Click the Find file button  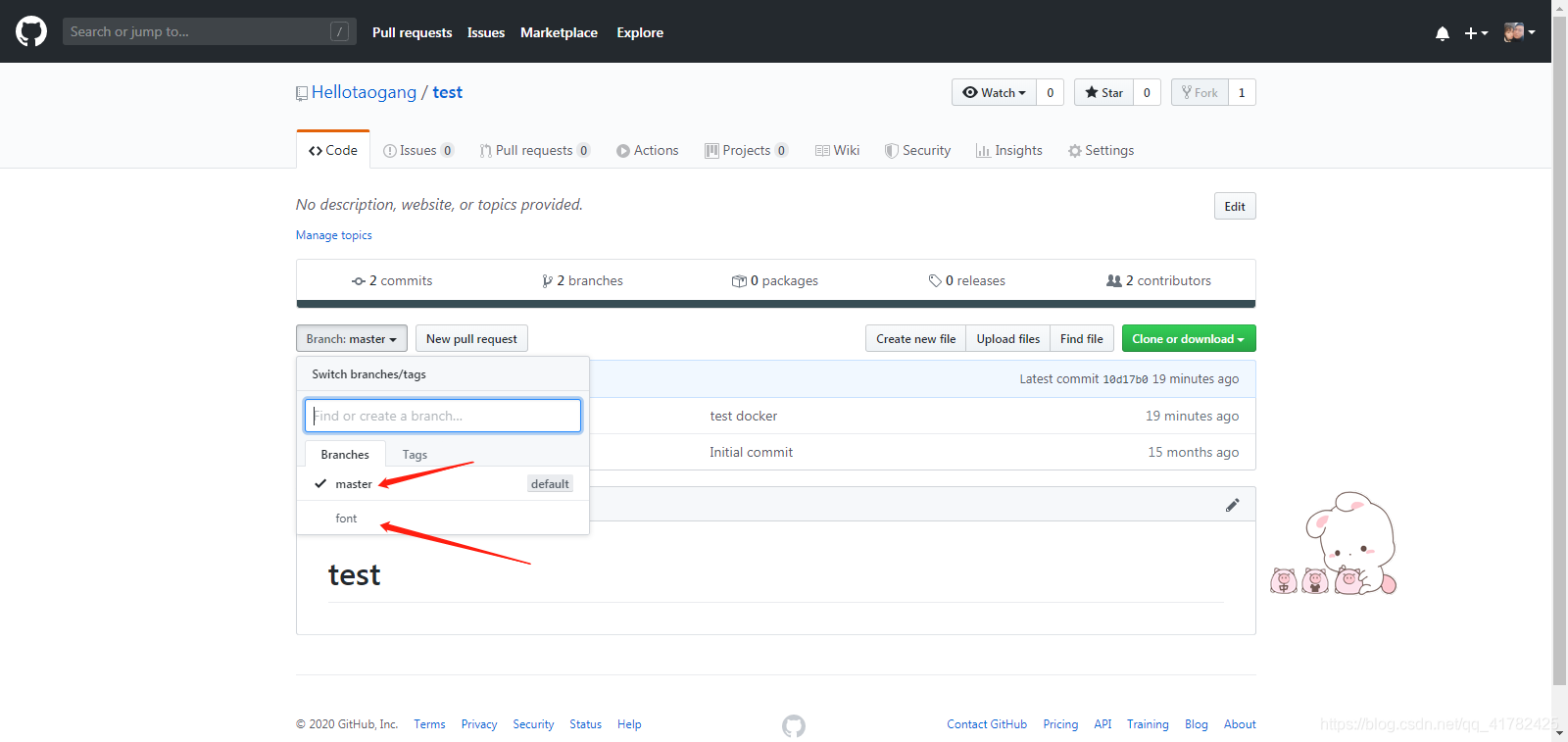[1082, 338]
